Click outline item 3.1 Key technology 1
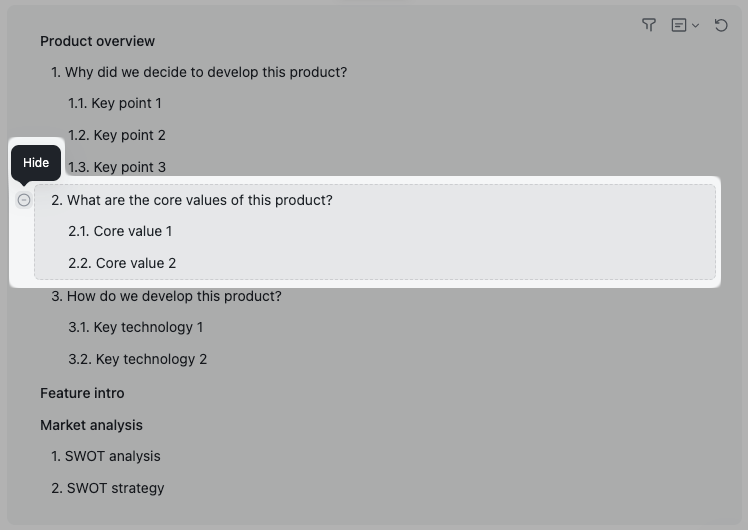Screen dimensions: 748x530 pos(136,327)
